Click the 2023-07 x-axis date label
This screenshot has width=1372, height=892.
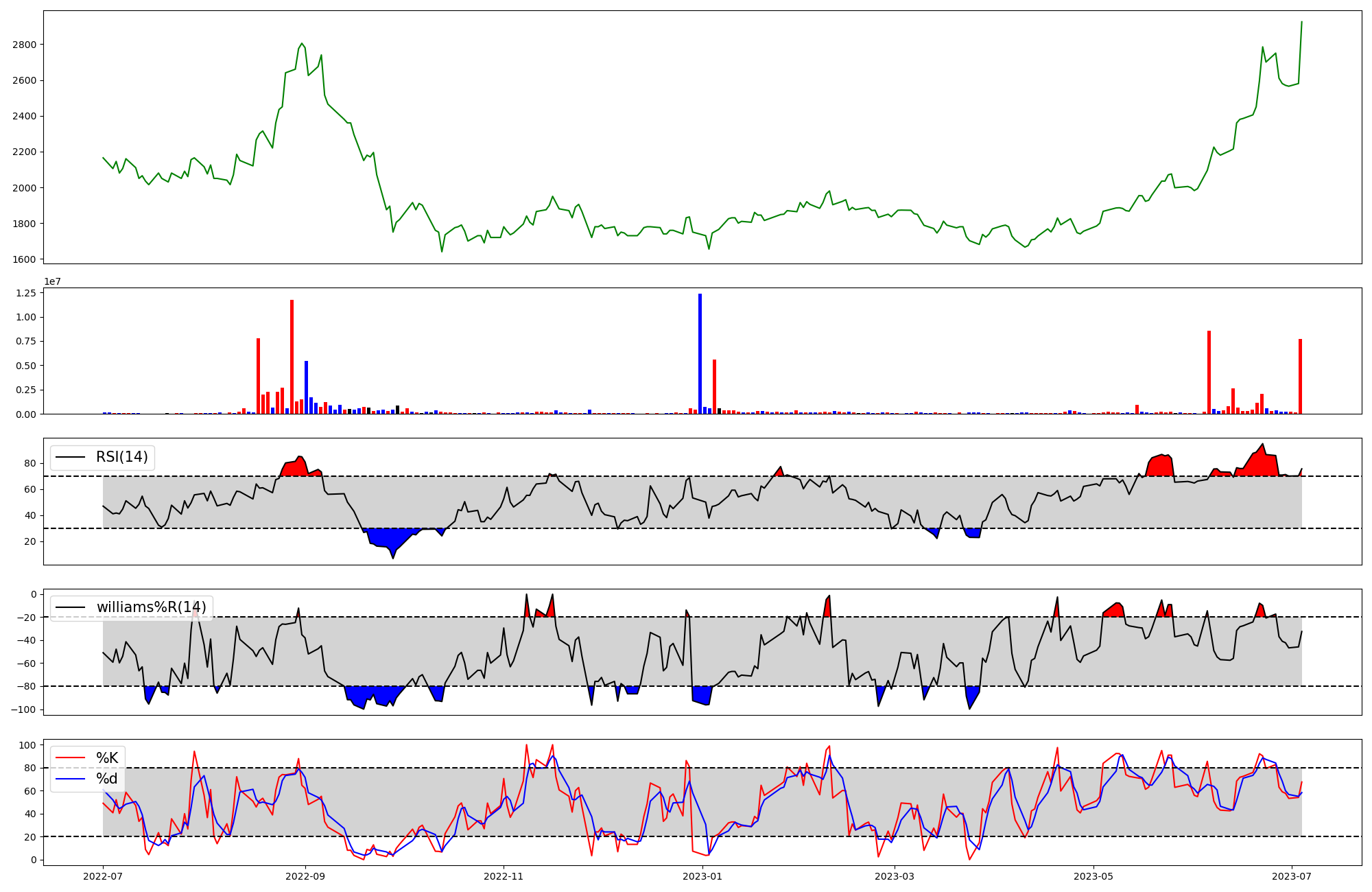click(1292, 876)
